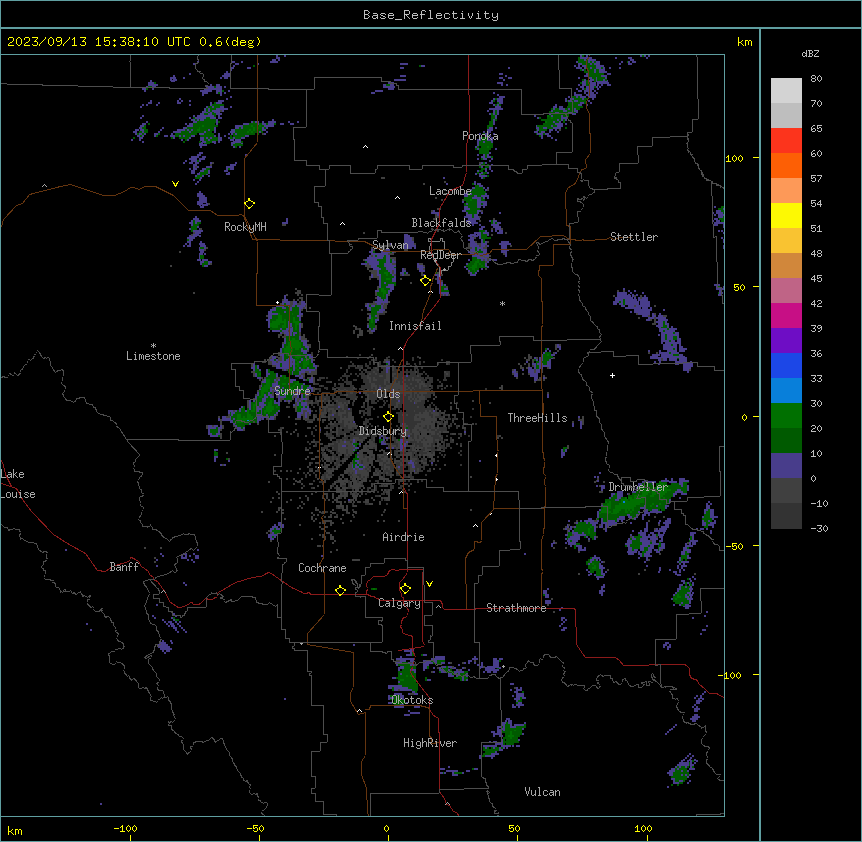The image size is (862, 842).
Task: Click the 100 tick on right axis
Action: click(734, 158)
